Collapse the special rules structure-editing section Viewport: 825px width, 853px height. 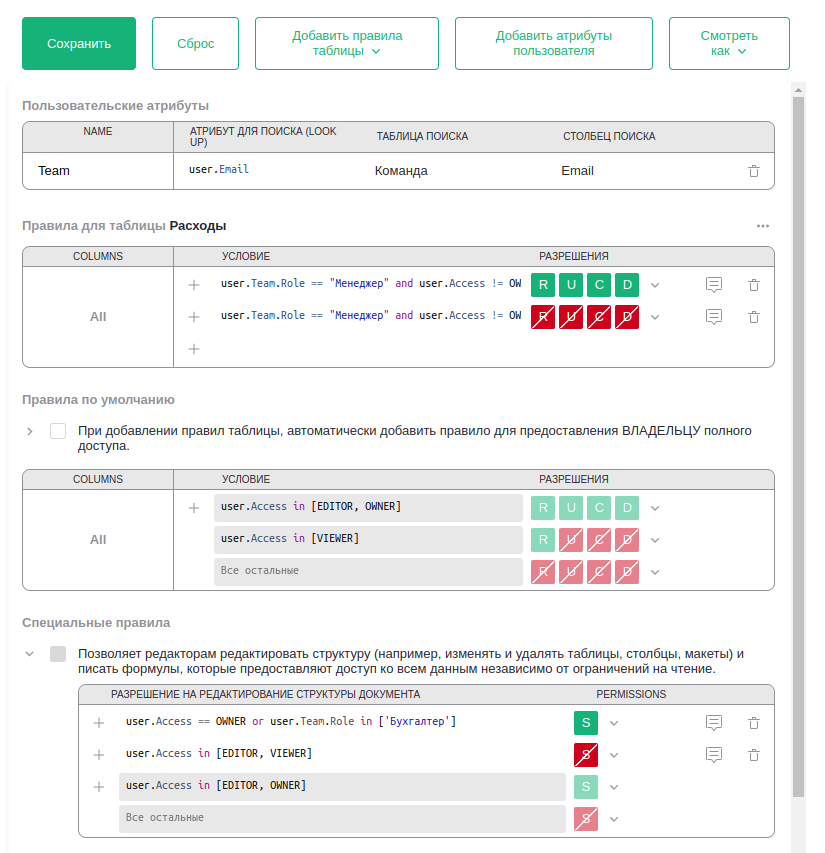[30, 654]
